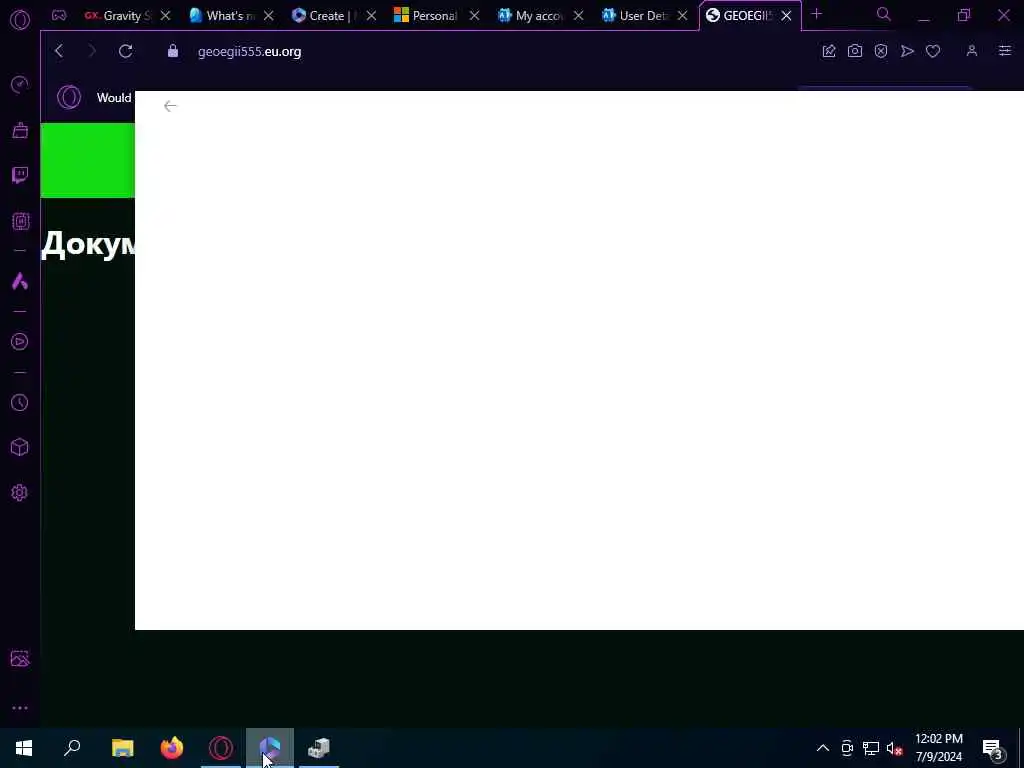The image size is (1024, 768).
Task: Click the address bar URL geoegii555.eu.org
Action: click(x=249, y=52)
